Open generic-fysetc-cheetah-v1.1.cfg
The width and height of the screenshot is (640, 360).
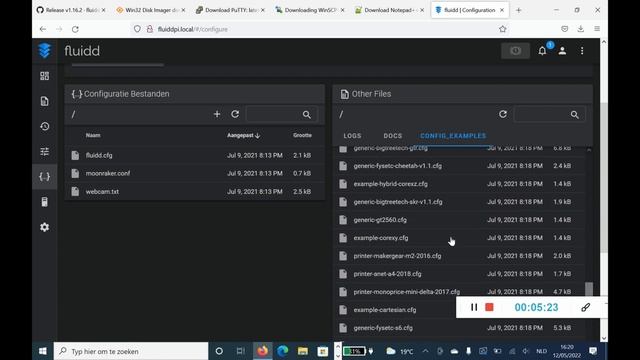(459, 166)
